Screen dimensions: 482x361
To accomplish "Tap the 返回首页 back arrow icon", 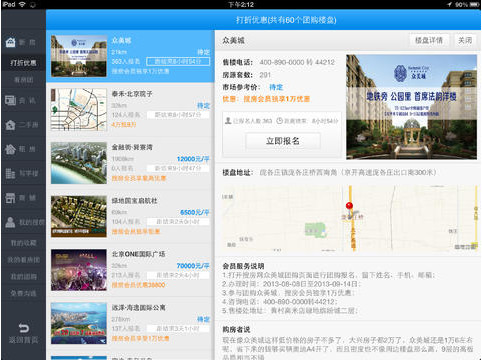I will (x=23, y=328).
